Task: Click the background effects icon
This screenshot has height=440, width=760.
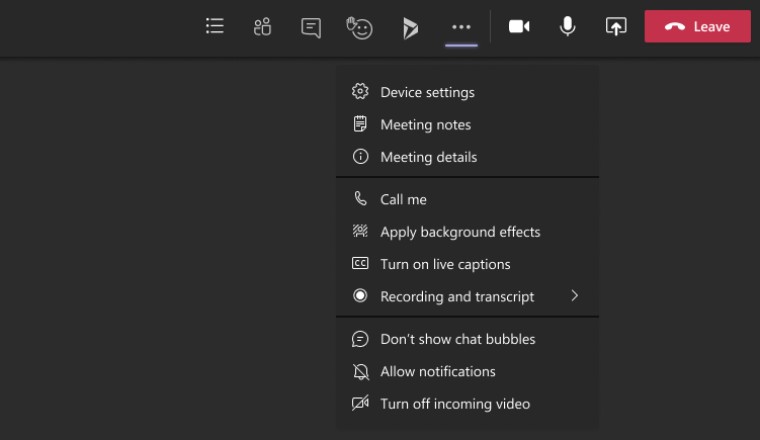Action: click(360, 231)
